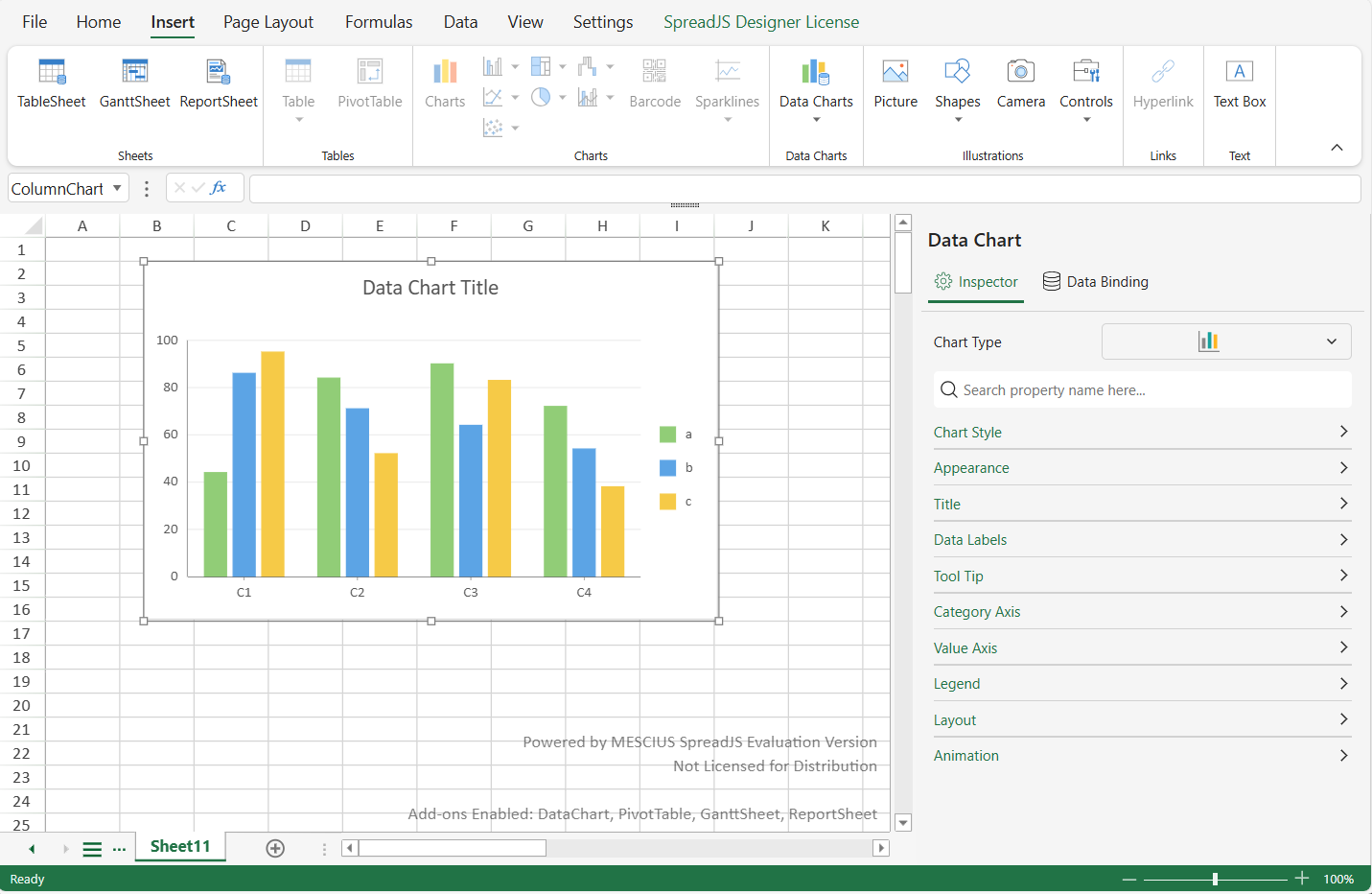
Task: Open the File menu
Action: tap(35, 22)
